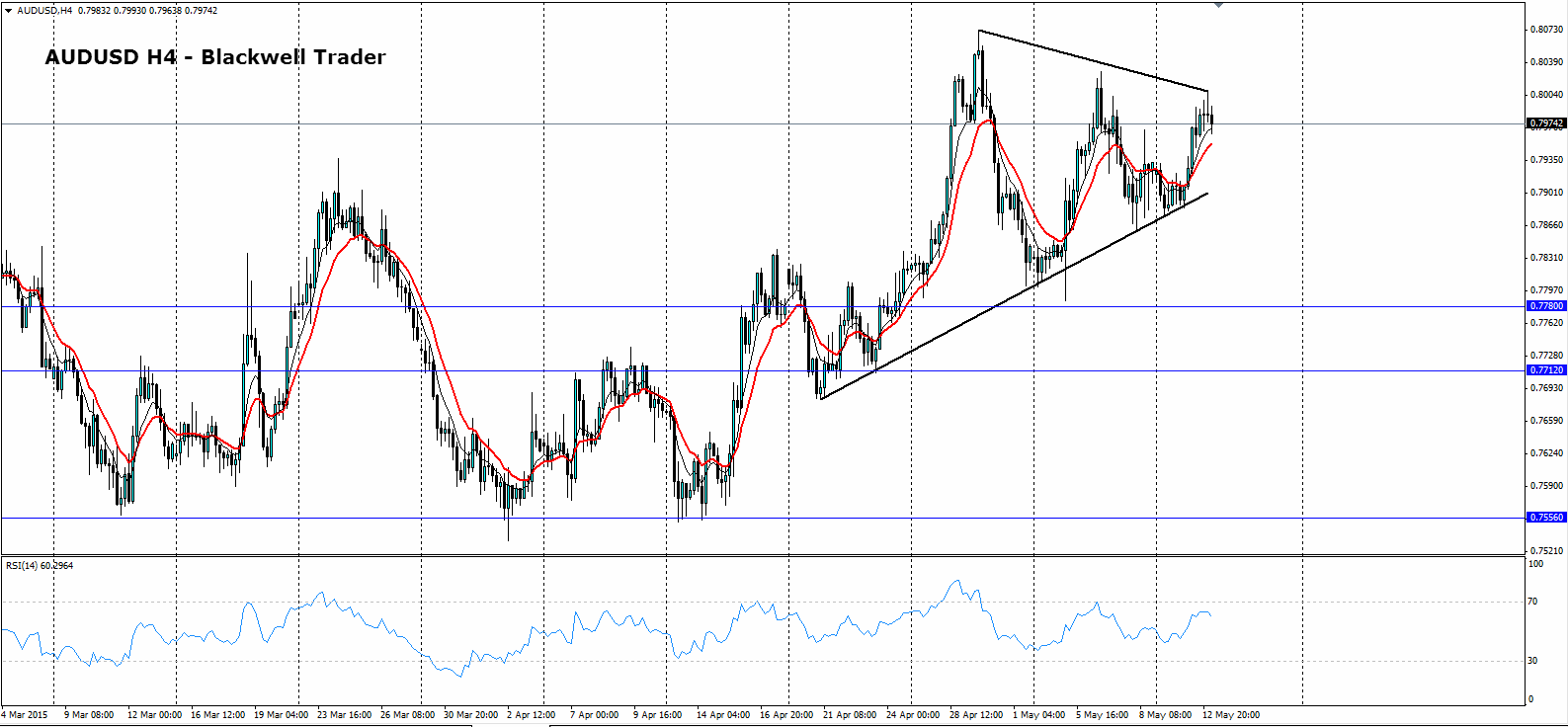Select the 0.77120 horizontal line price label
Image resolution: width=1568 pixels, height=727 pixels.
click(1546, 370)
